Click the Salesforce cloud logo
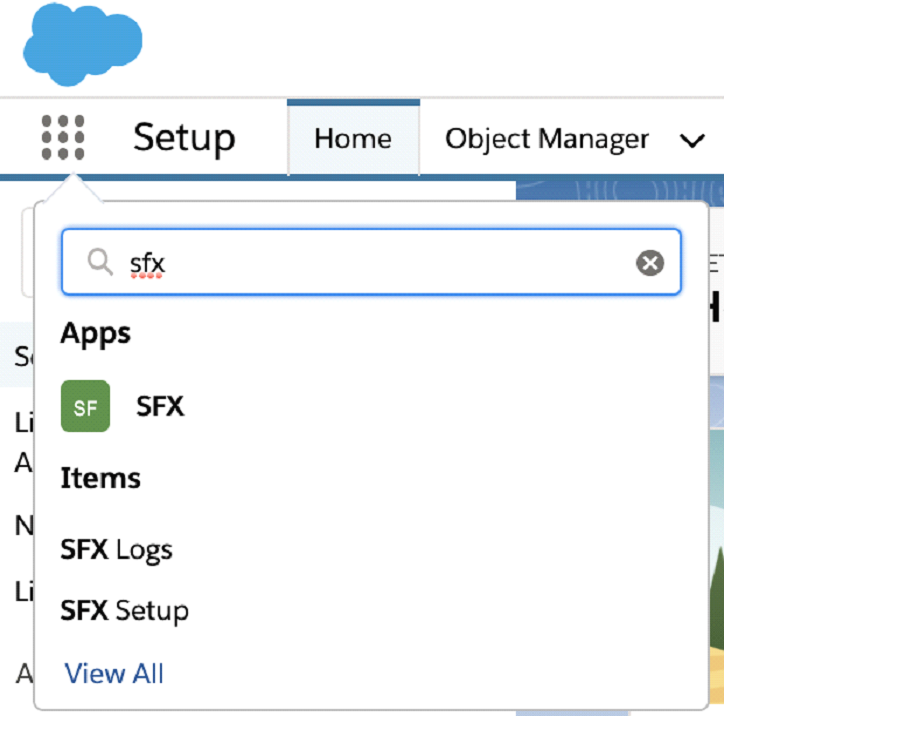The image size is (908, 743). point(82,44)
